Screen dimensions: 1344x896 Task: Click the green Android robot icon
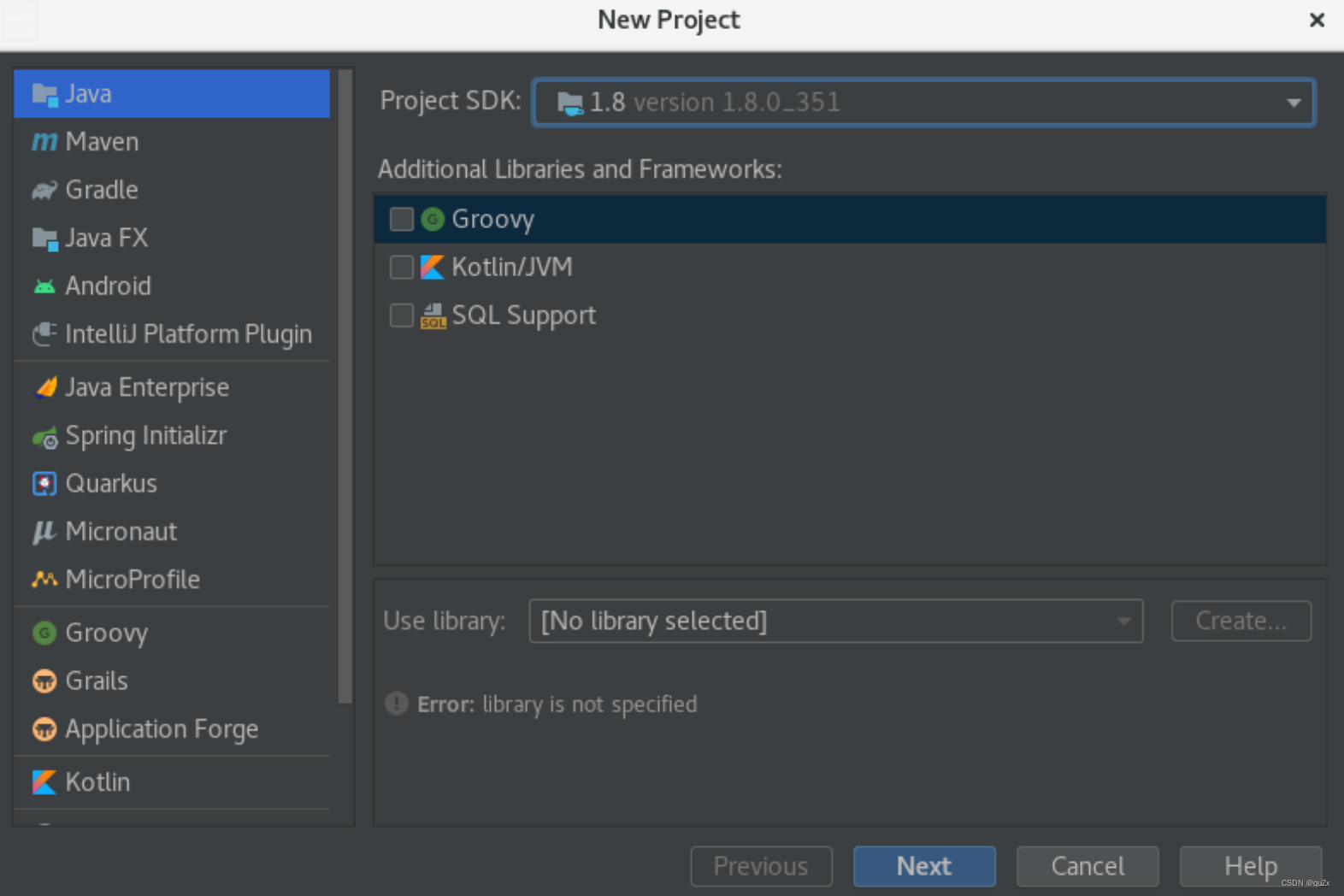pos(44,286)
